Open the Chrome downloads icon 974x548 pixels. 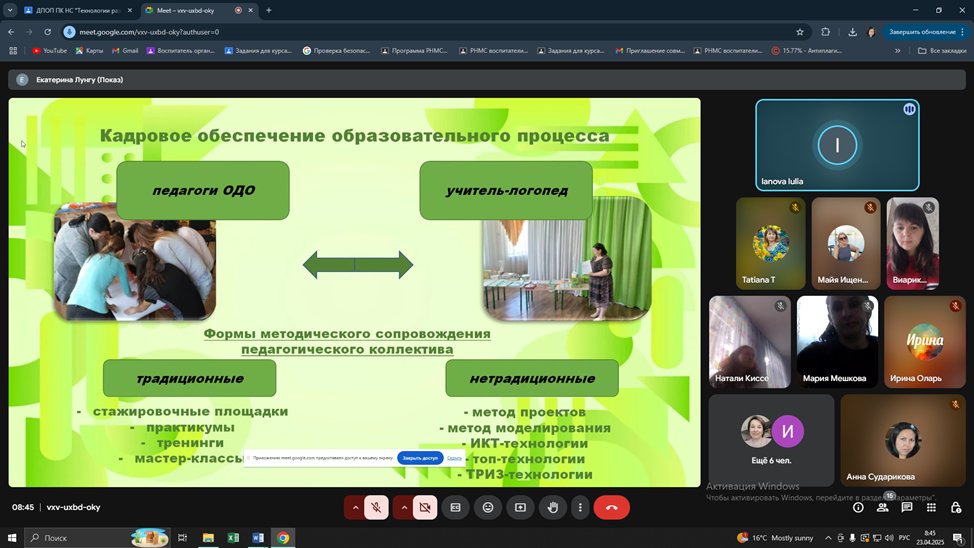click(x=852, y=32)
